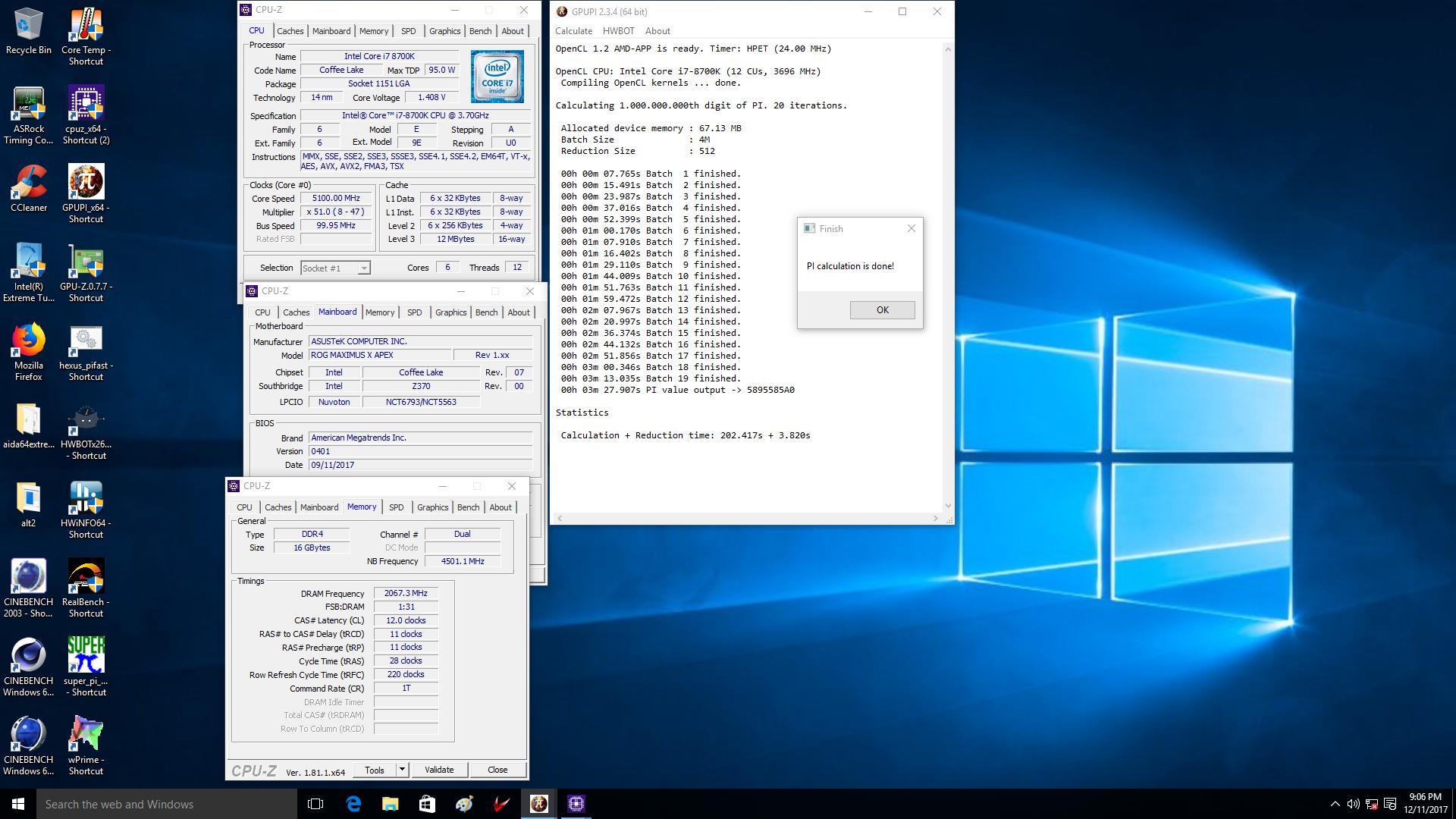The width and height of the screenshot is (1456, 819).
Task: Switch to Memory tab in top CPU-Z window
Action: coord(374,31)
